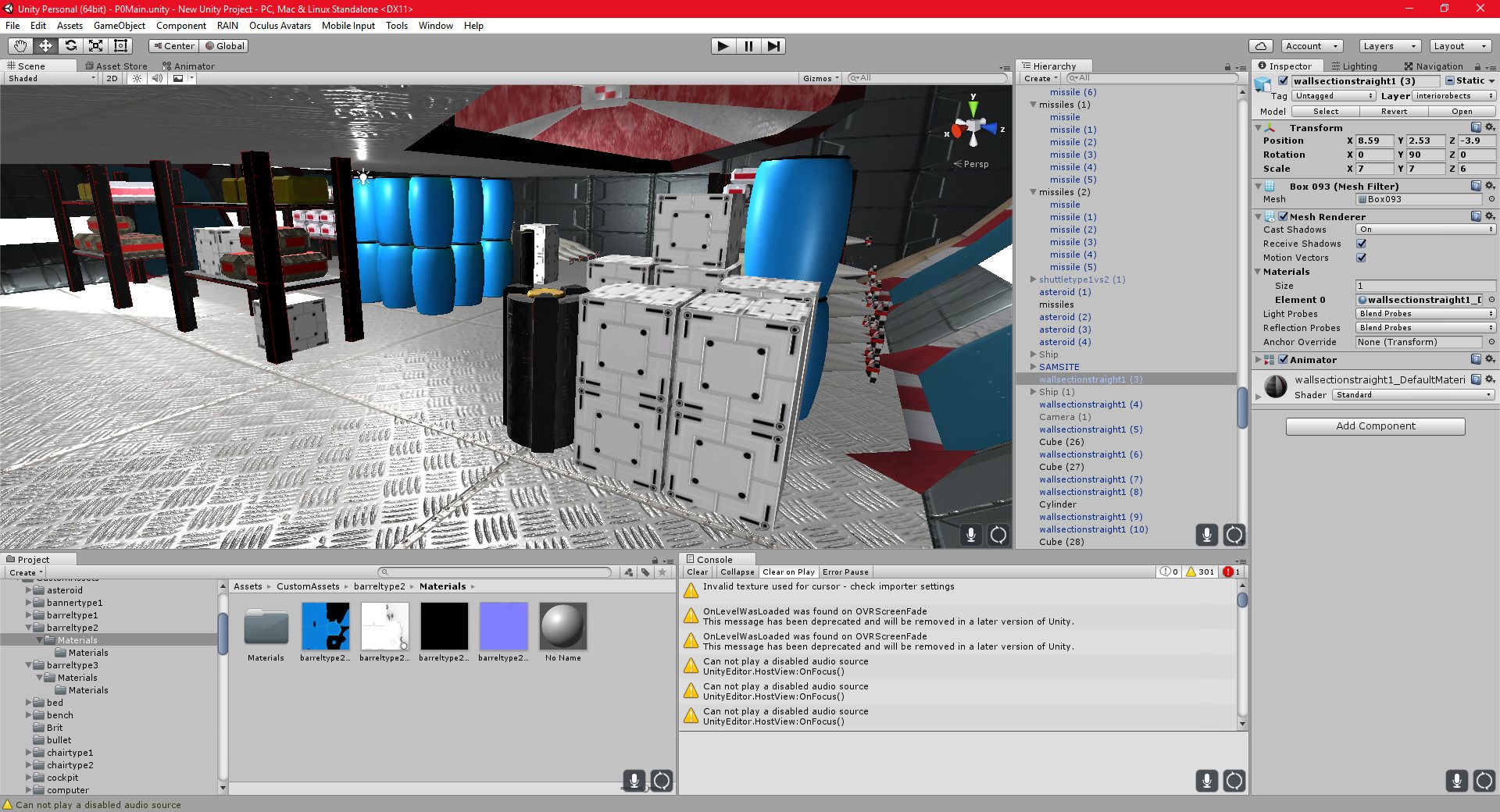Image resolution: width=1500 pixels, height=812 pixels.
Task: Toggle Receive Shadows checkbox
Action: tap(1361, 244)
